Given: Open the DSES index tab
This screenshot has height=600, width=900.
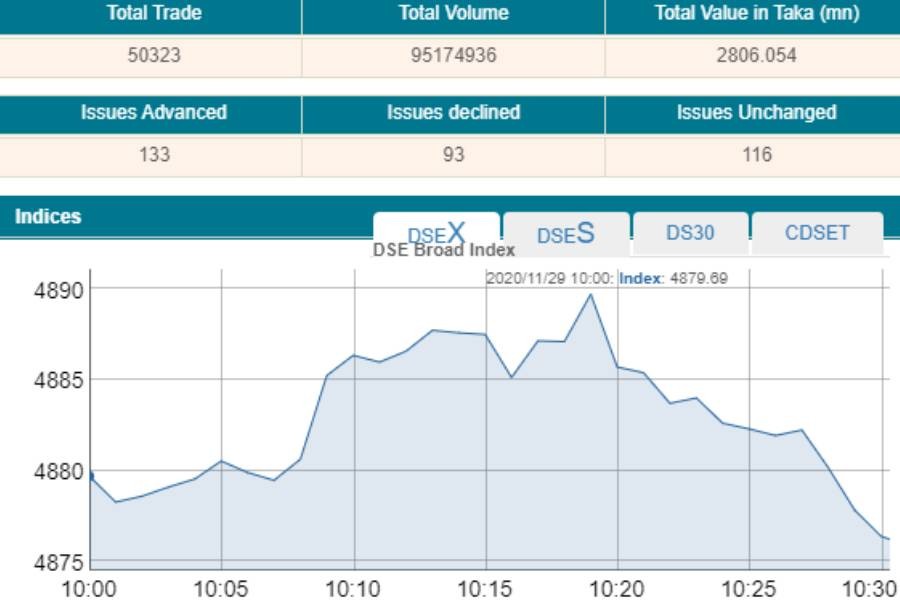Looking at the screenshot, I should 566,233.
